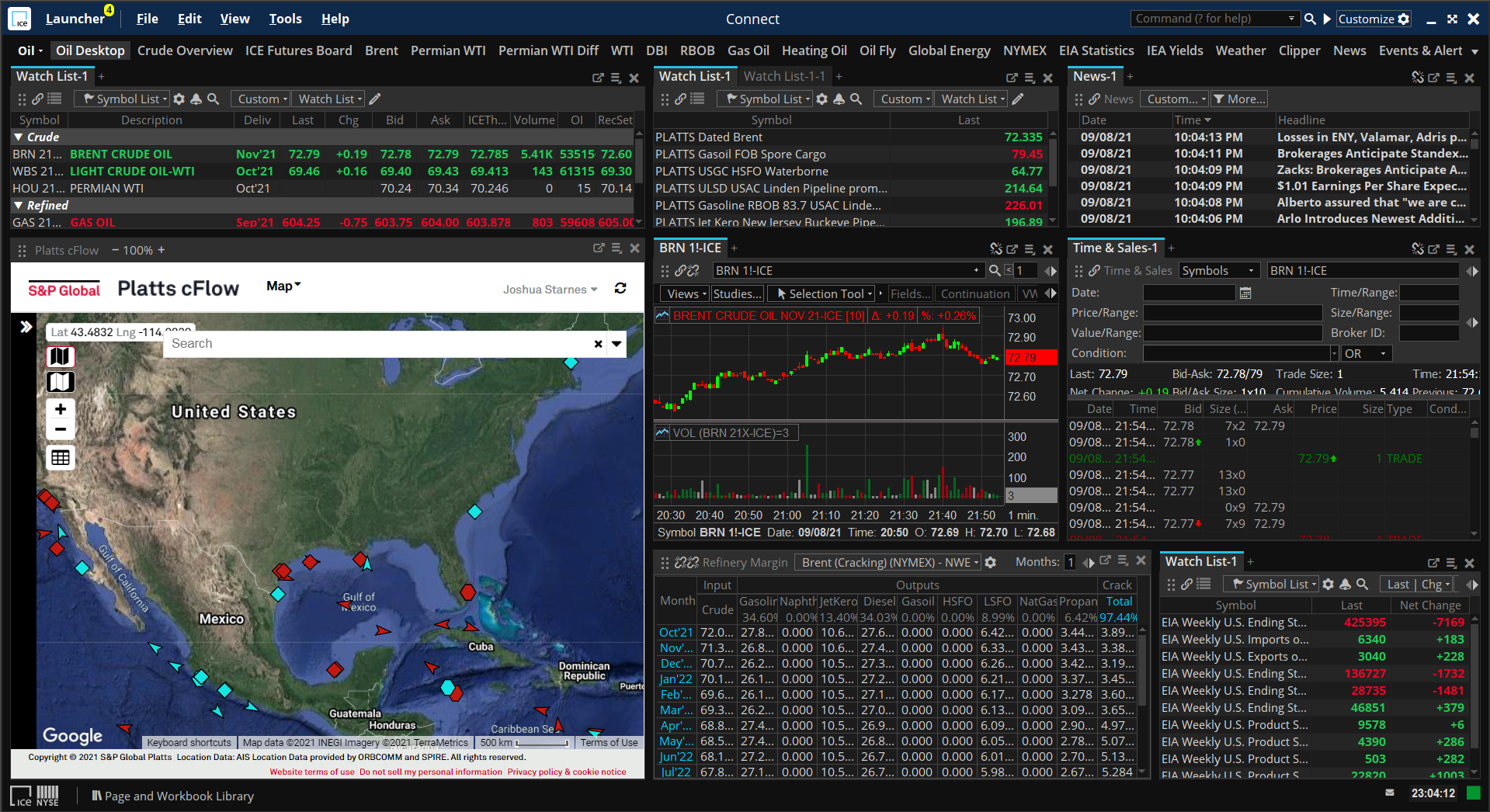Click the NYSE logo in status bar
The image size is (1490, 812).
pyautogui.click(x=47, y=796)
